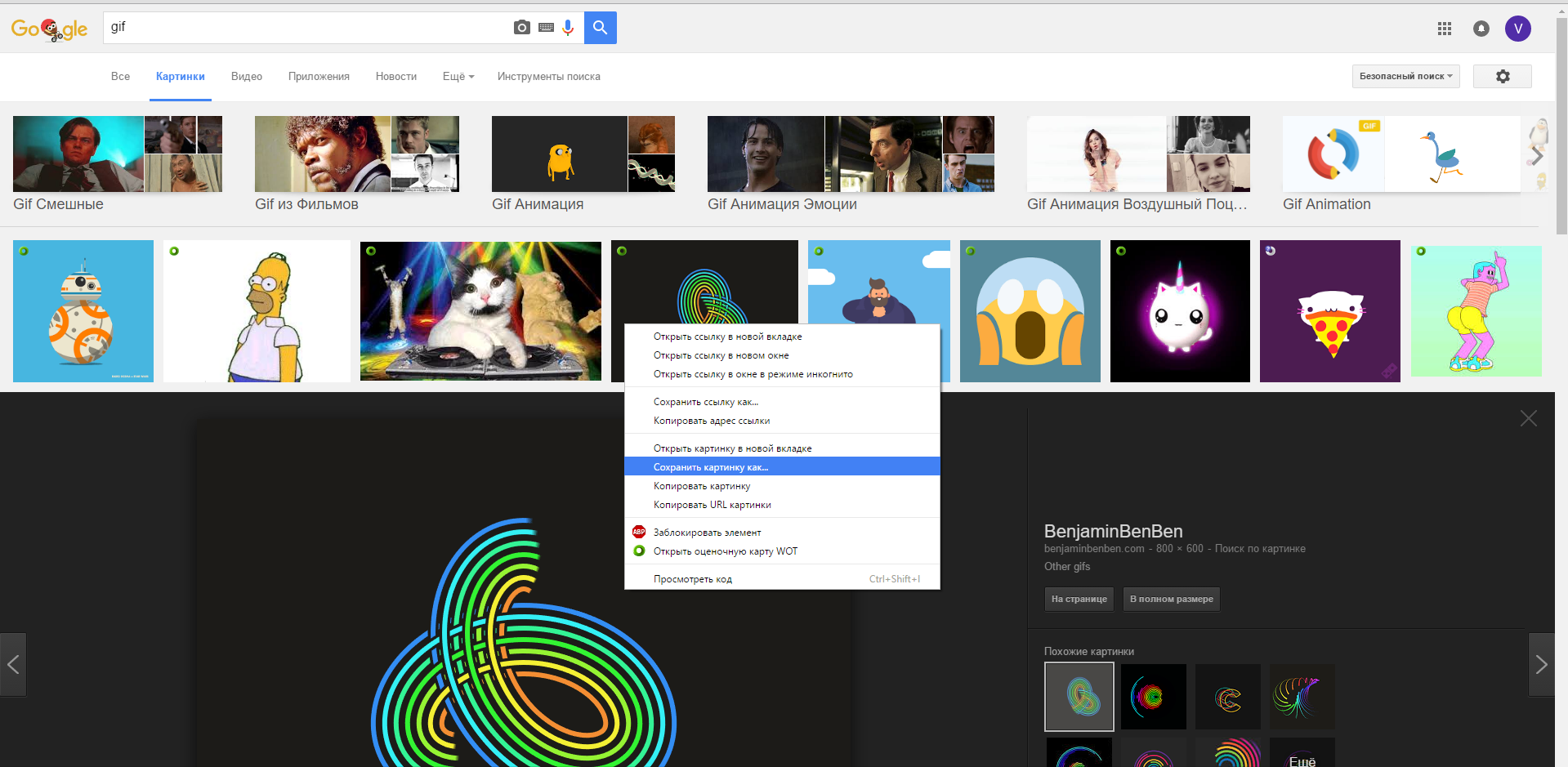Open the 'Ещё' search menu
The width and height of the screenshot is (1568, 767).
click(x=458, y=76)
